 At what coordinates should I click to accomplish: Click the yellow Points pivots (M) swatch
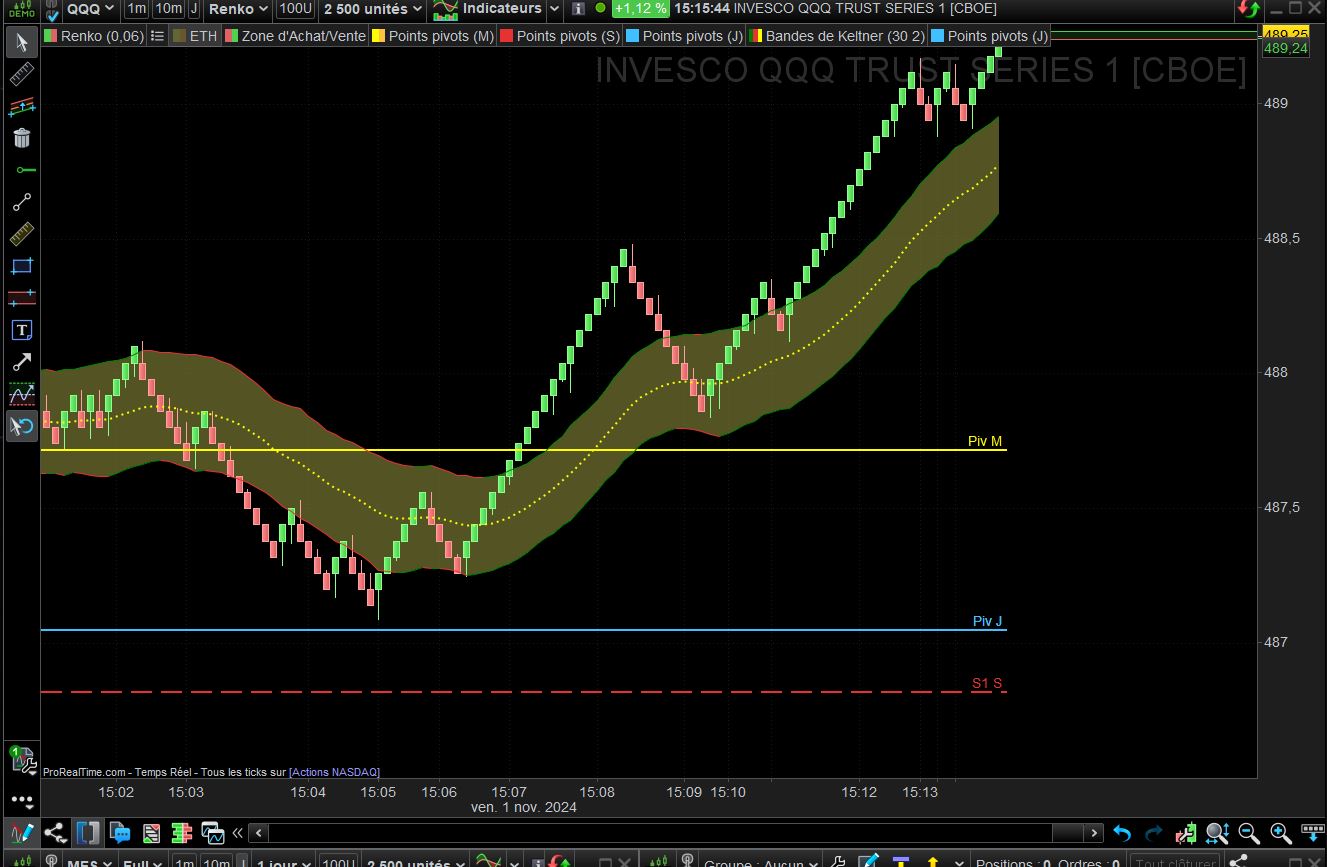coord(378,36)
